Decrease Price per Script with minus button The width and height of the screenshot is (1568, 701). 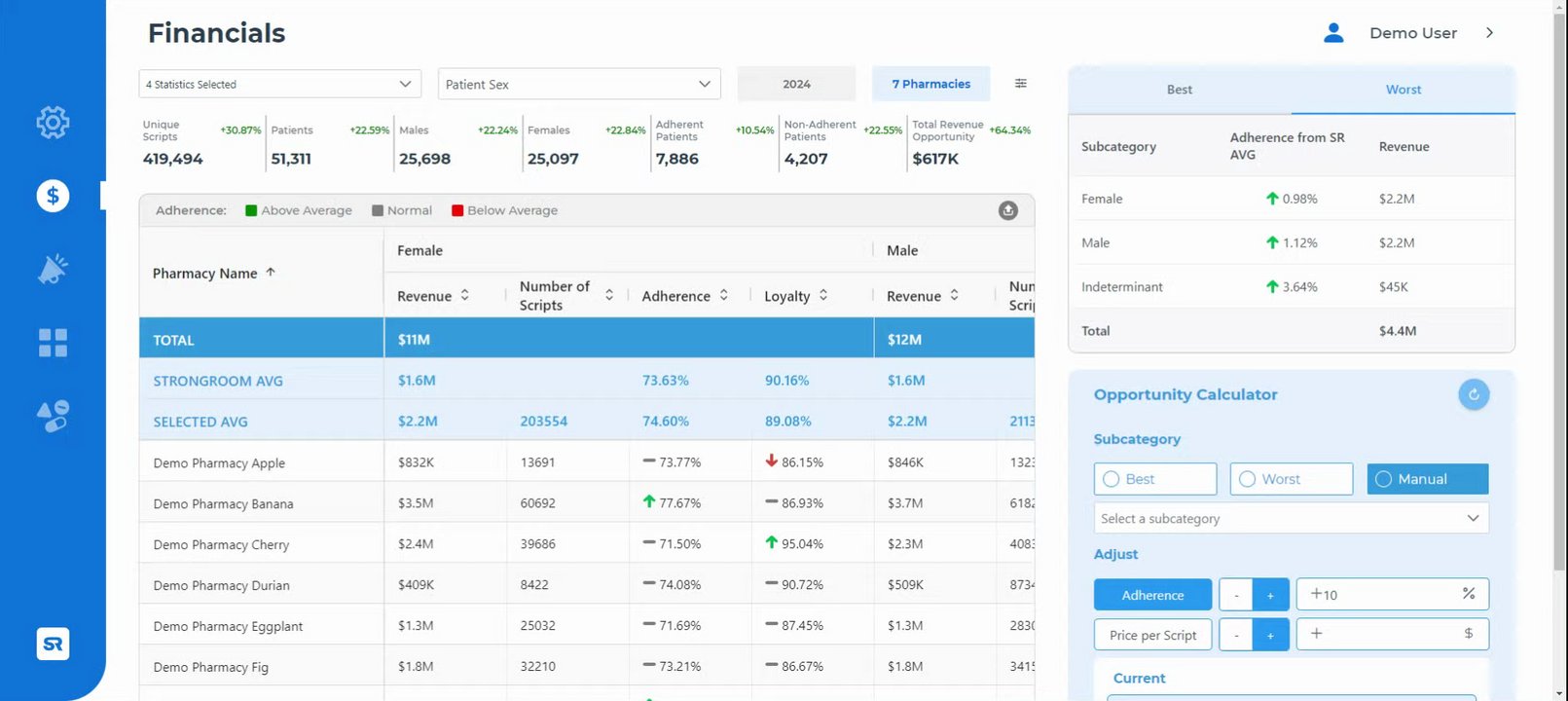click(1236, 635)
